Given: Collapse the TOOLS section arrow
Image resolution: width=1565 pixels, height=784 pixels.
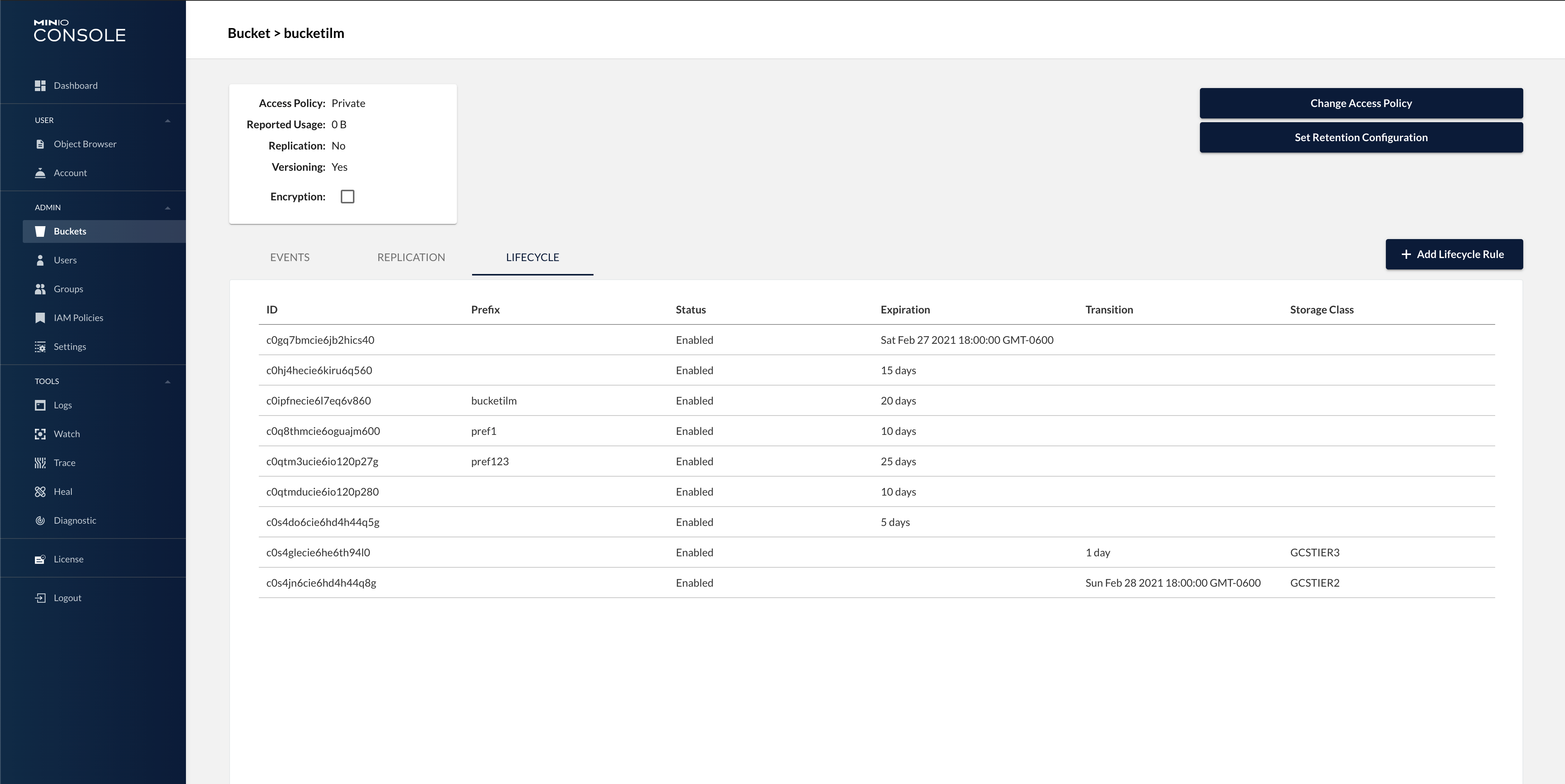Looking at the screenshot, I should (x=168, y=382).
